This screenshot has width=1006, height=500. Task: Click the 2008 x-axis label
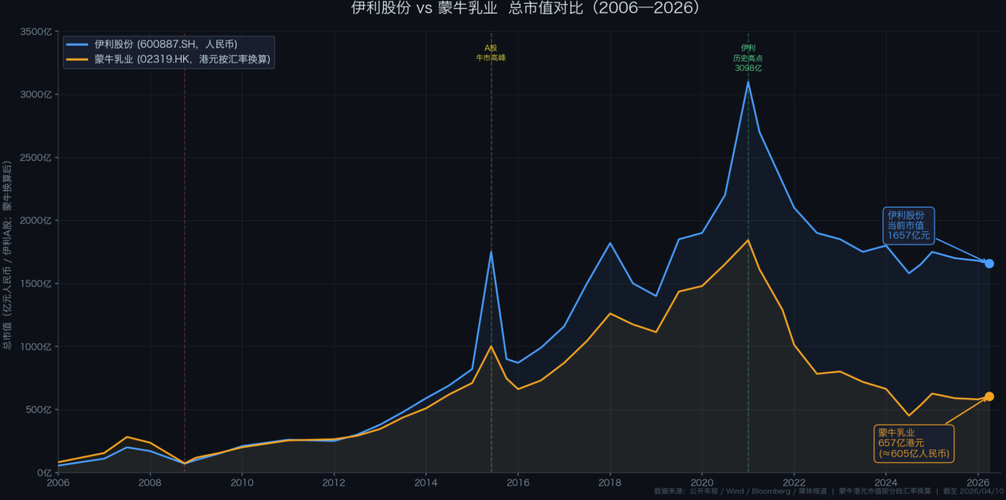point(149,482)
